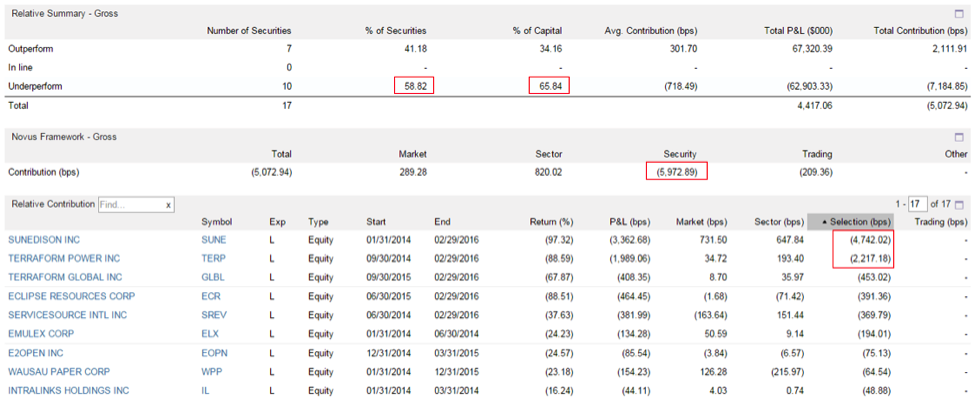Click the SUNE ticker symbol

(x=213, y=239)
